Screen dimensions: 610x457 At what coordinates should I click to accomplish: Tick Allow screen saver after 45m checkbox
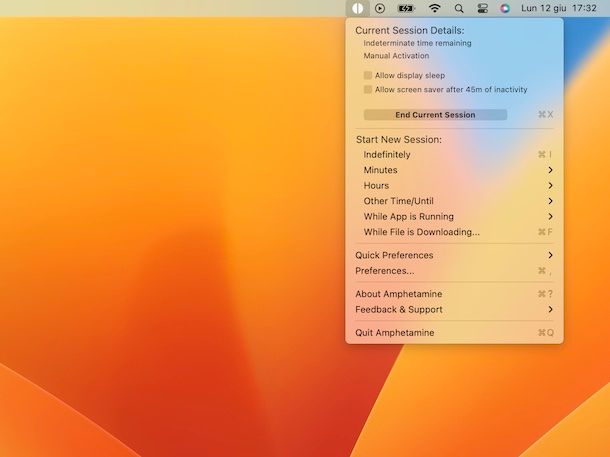[x=368, y=89]
